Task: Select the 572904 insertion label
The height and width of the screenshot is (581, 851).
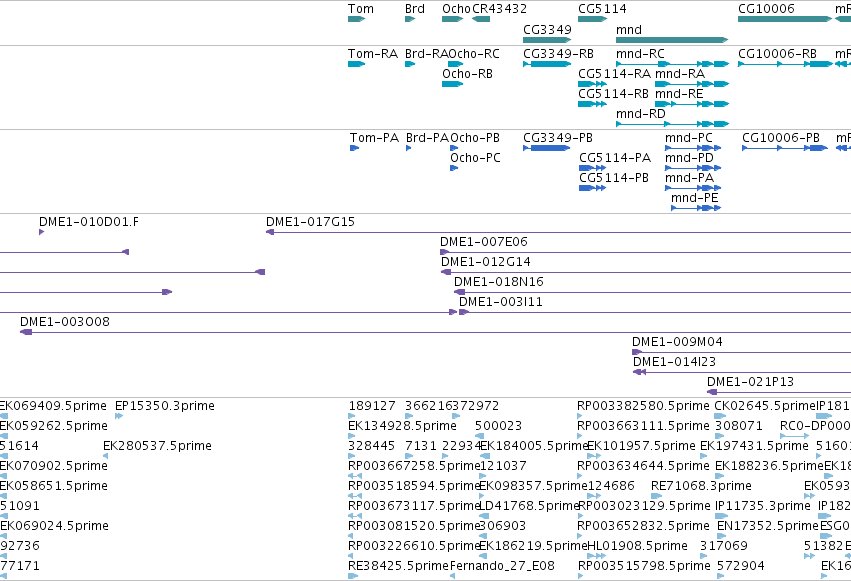Action: tap(741, 566)
